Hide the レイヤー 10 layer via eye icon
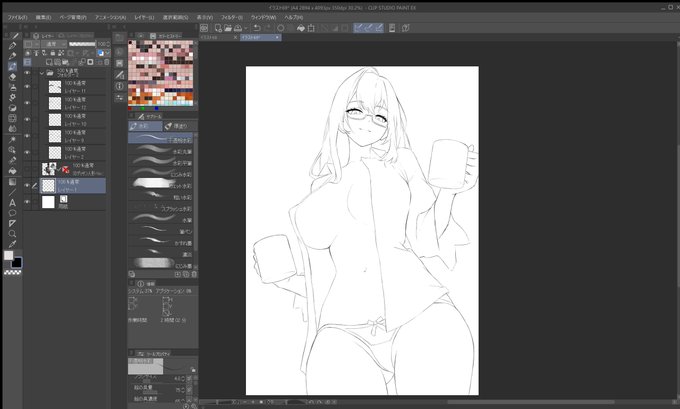 tap(27, 120)
